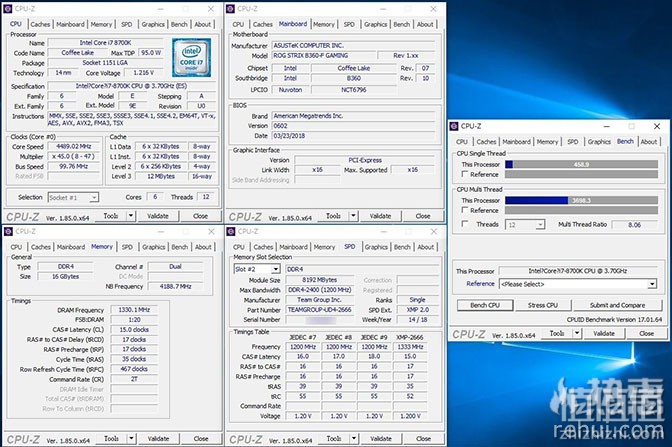Click the Bench CPU button

click(x=485, y=305)
